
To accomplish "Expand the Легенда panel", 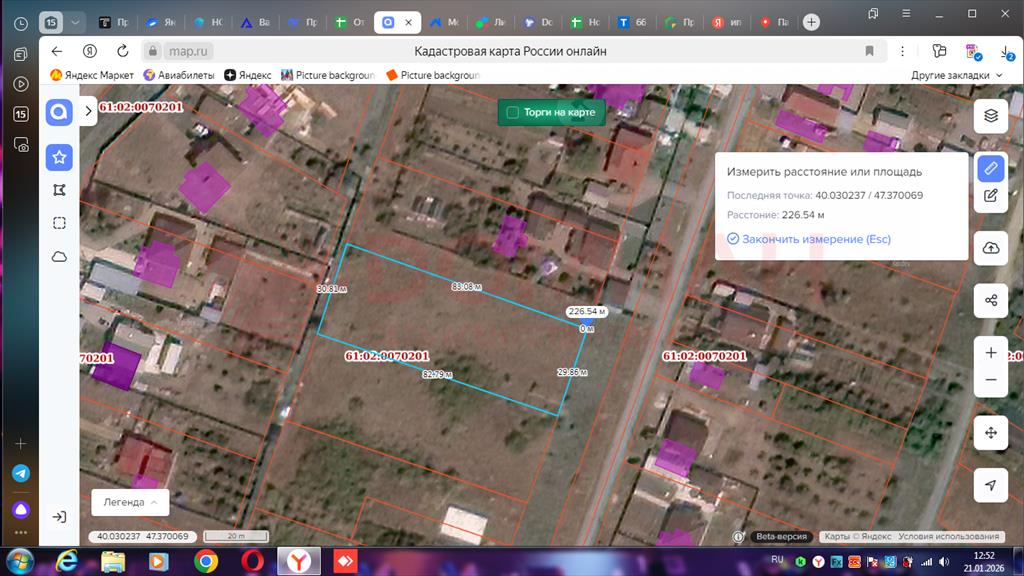I will tap(130, 502).
